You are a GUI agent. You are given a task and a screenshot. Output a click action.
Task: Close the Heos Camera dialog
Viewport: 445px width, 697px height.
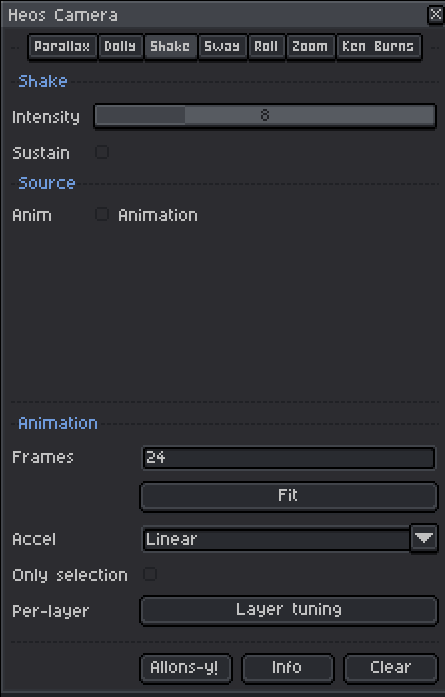pos(435,15)
